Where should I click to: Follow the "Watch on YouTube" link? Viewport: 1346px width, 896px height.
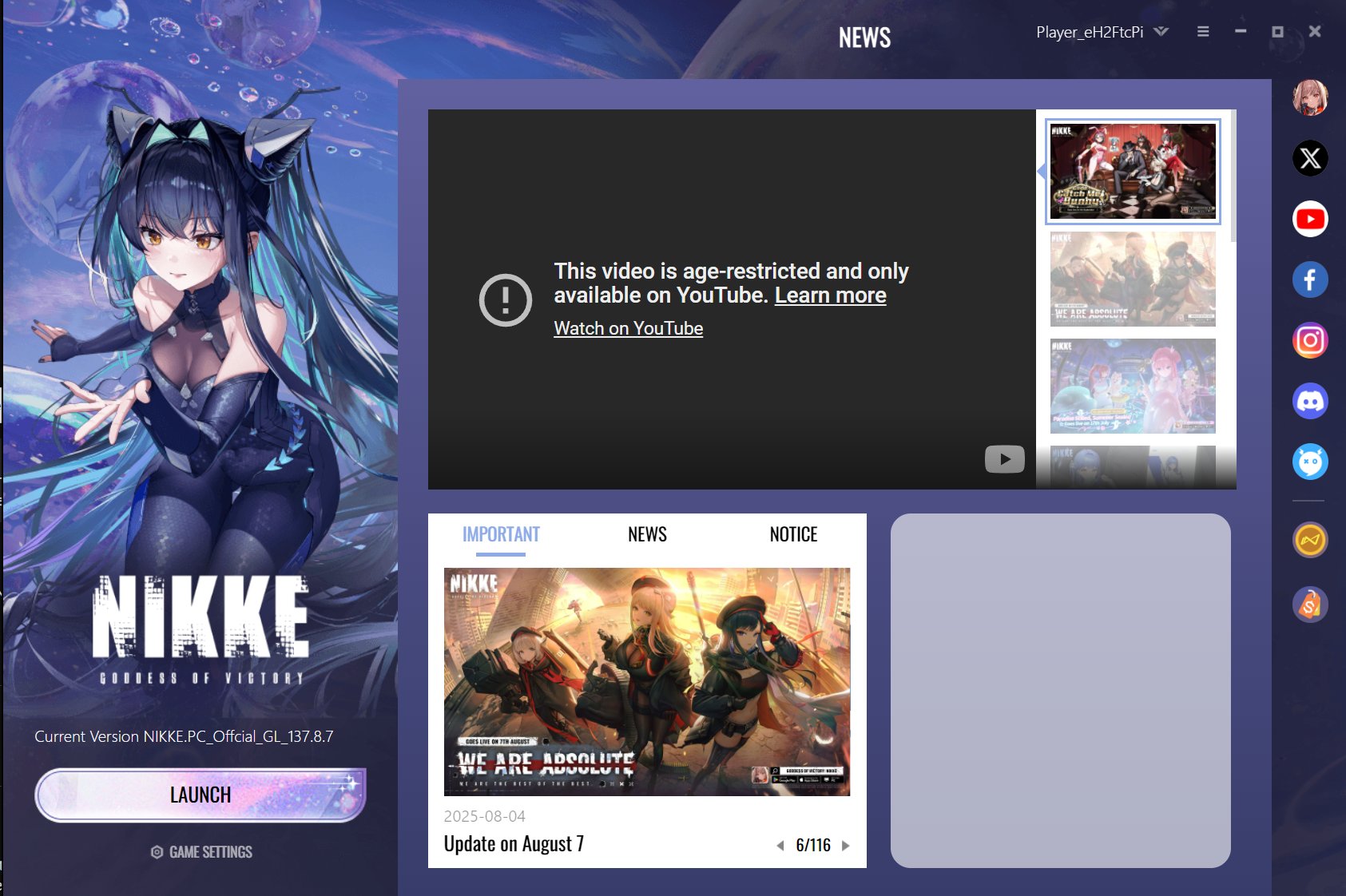629,328
